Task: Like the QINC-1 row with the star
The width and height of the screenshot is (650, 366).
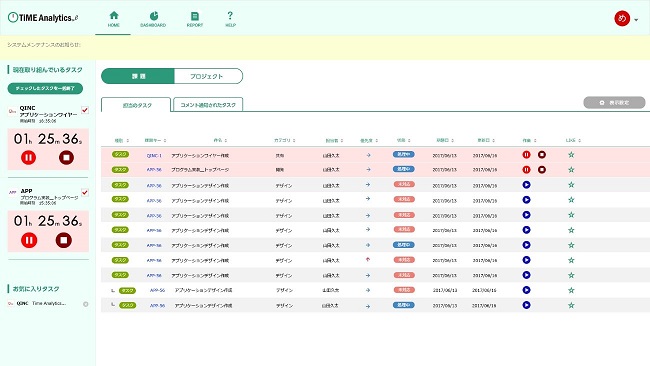Action: (571, 155)
